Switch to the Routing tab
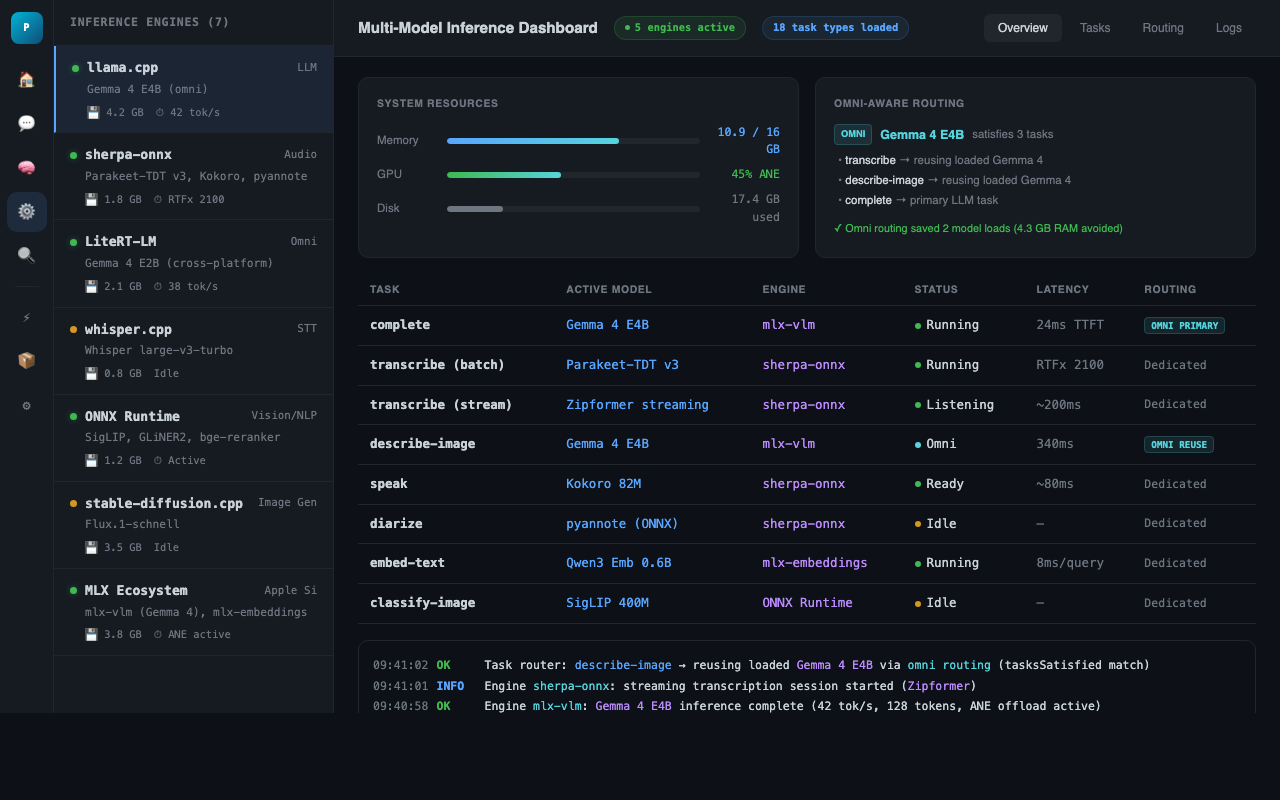Viewport: 1280px width, 800px height. tap(1162, 27)
